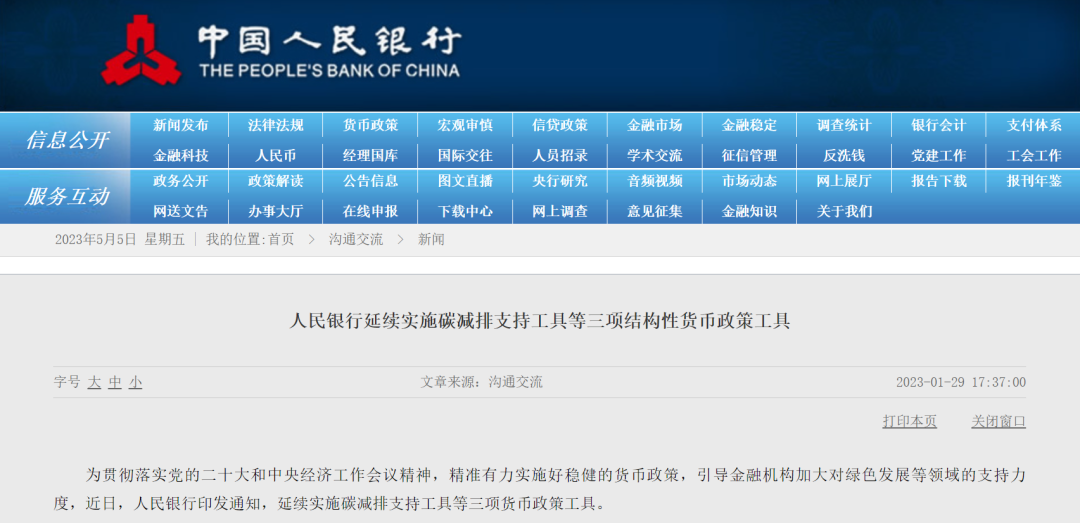
Task: Open 沟通交流 breadcrumb link
Action: 356,240
